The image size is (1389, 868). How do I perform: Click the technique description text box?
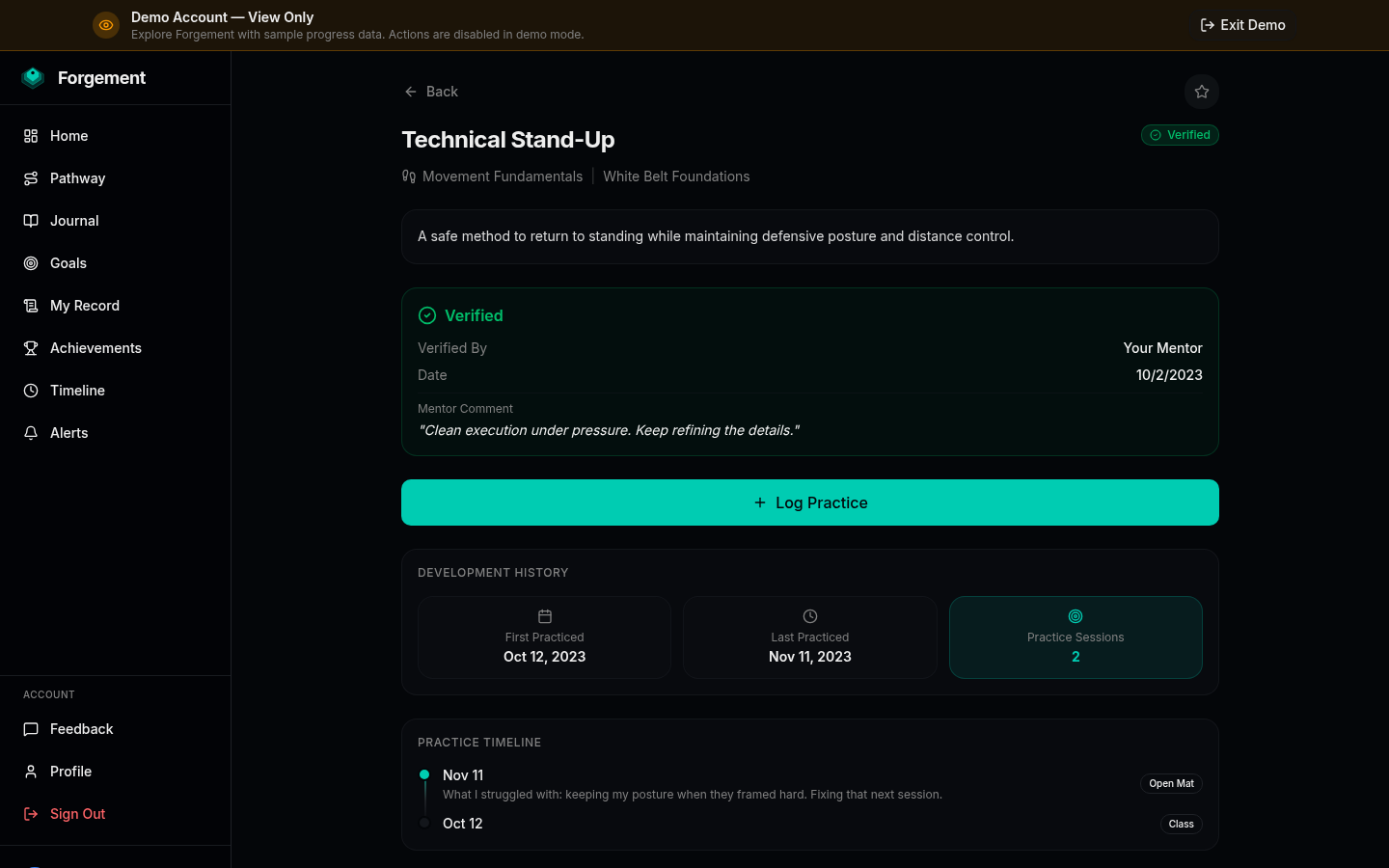(810, 237)
